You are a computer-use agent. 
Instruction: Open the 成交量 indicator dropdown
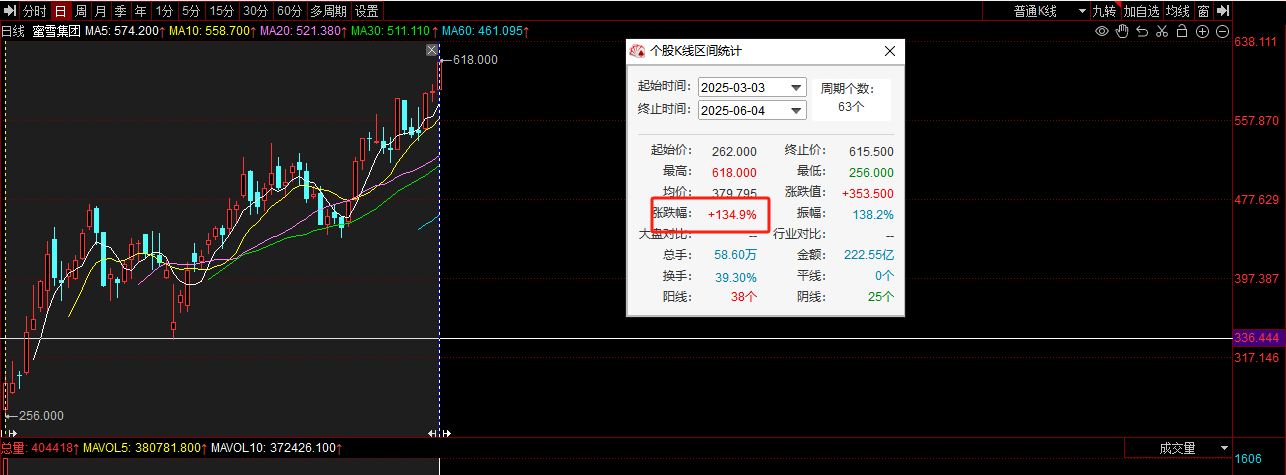[x=1222, y=448]
